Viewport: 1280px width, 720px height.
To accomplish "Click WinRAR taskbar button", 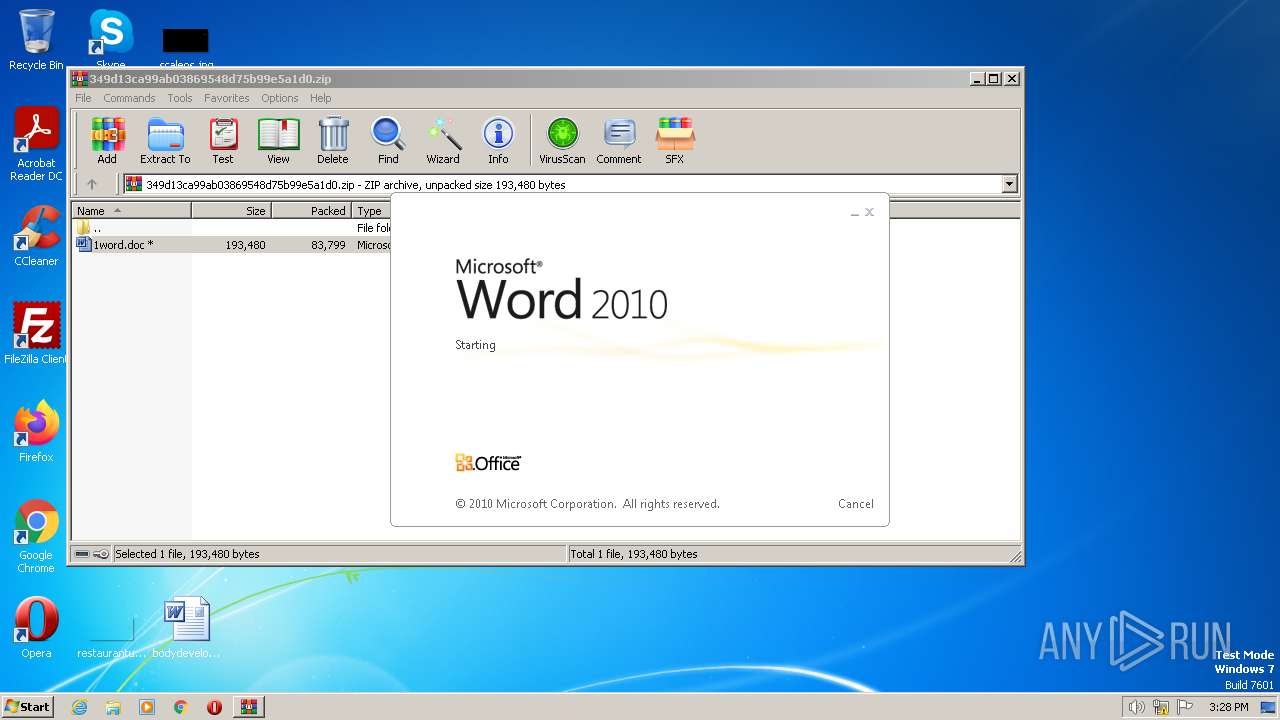I will point(248,707).
